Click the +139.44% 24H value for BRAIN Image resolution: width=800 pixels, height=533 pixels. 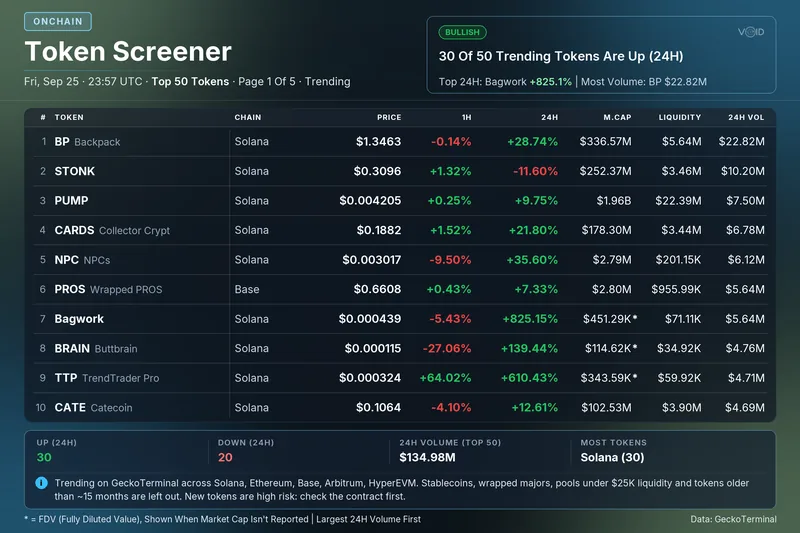pos(529,349)
